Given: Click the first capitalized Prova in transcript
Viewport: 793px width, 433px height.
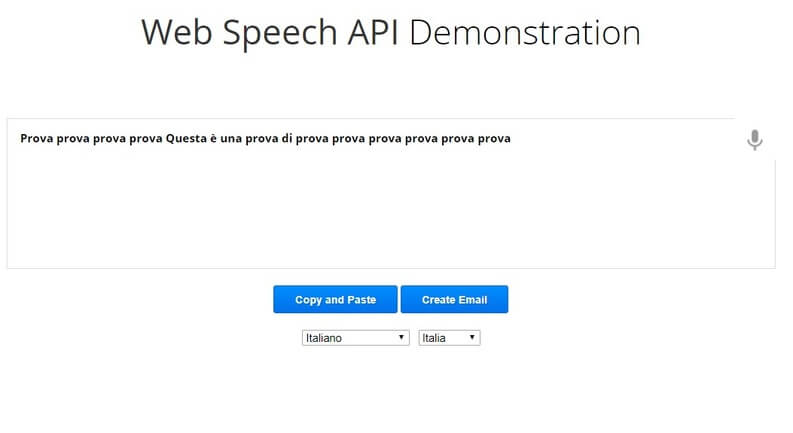Looking at the screenshot, I should [x=36, y=139].
